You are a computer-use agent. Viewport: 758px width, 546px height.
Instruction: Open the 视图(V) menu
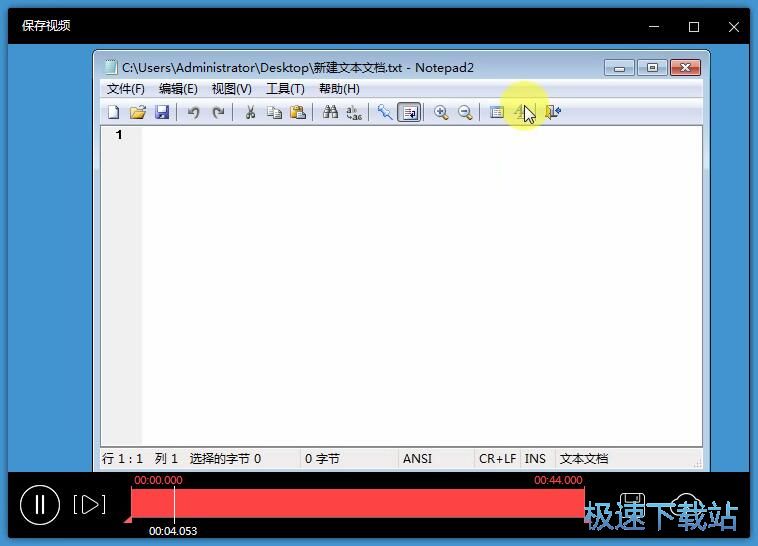click(232, 89)
